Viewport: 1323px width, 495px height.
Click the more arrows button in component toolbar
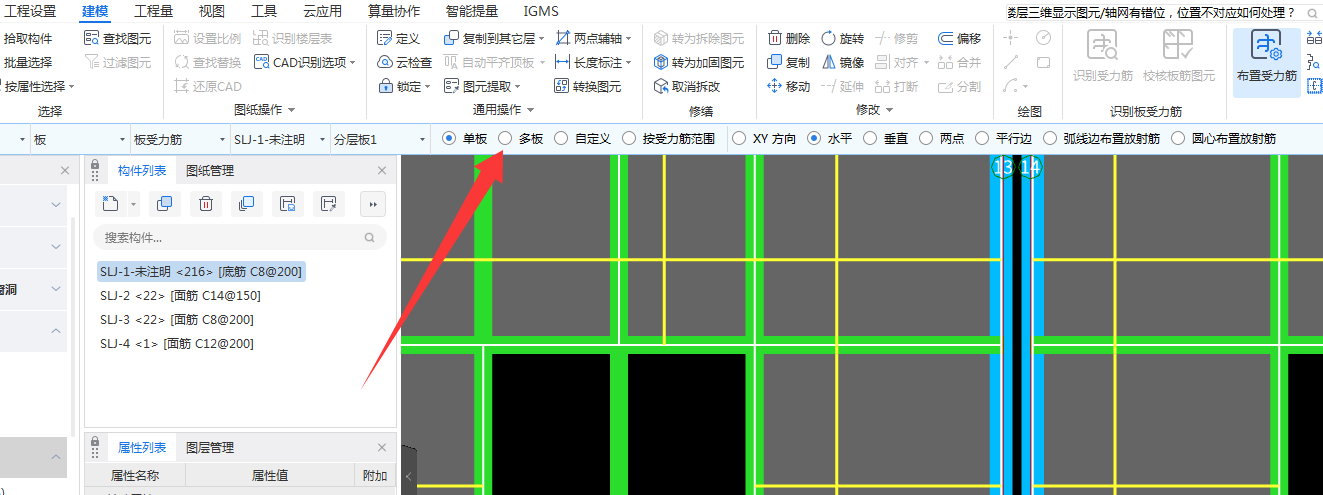click(x=373, y=204)
